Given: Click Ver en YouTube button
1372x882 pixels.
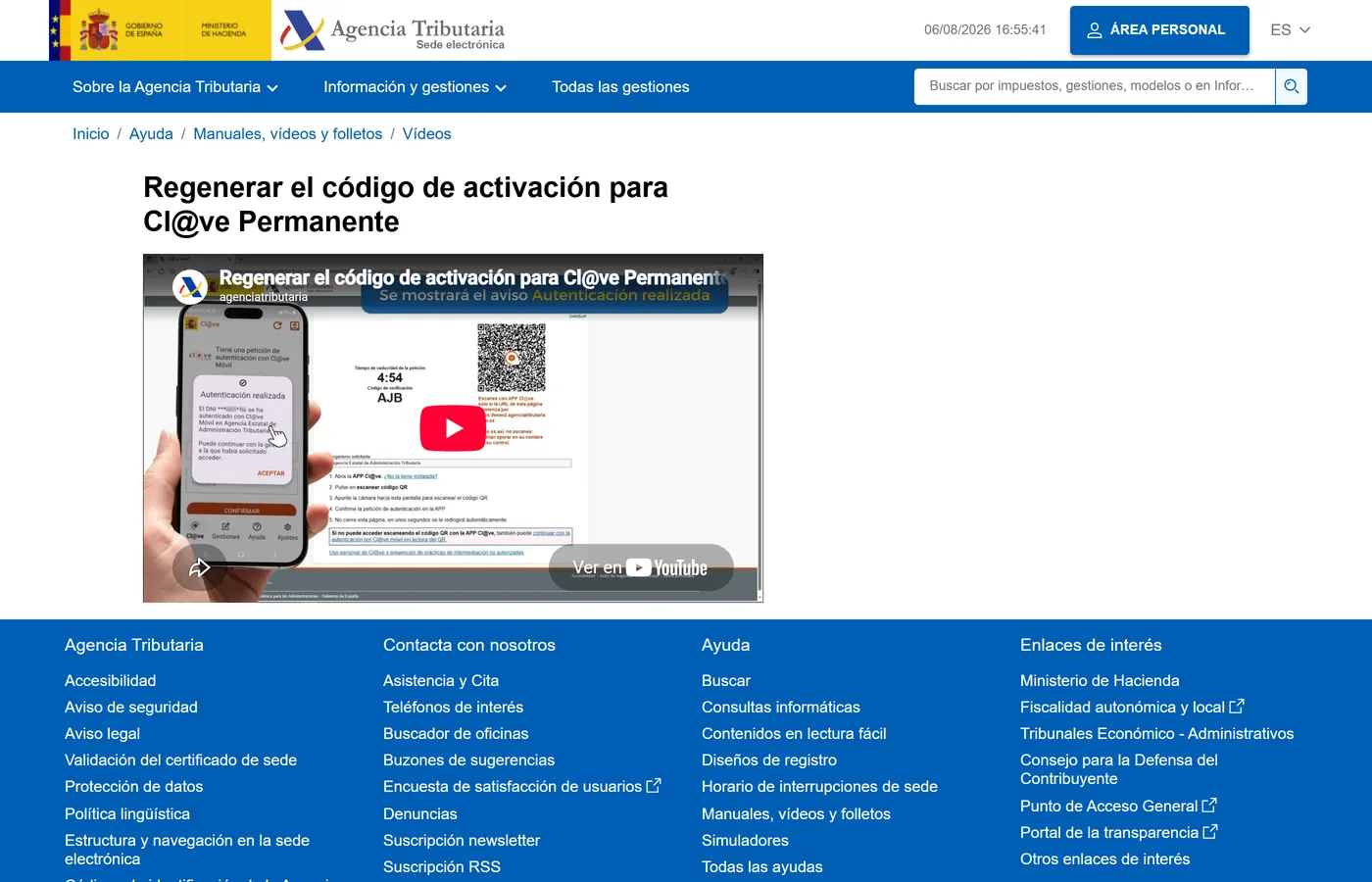Looking at the screenshot, I should coord(641,567).
